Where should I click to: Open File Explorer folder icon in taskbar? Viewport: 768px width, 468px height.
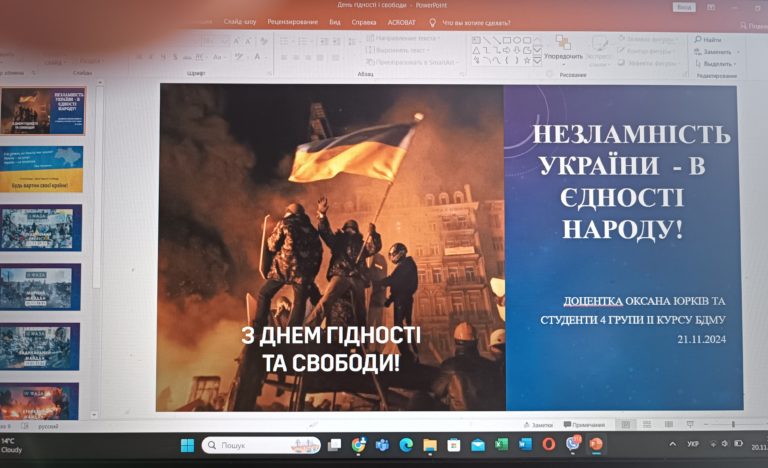click(430, 445)
